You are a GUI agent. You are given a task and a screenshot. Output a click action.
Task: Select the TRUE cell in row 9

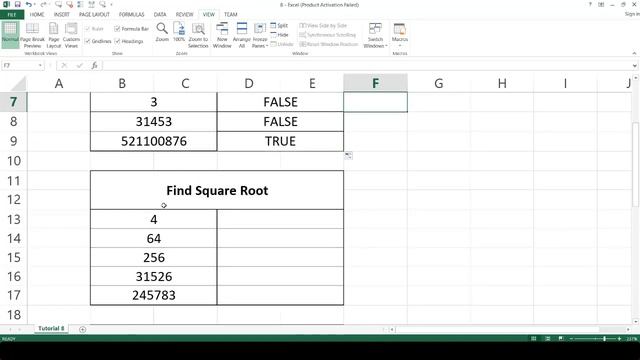[x=280, y=141]
